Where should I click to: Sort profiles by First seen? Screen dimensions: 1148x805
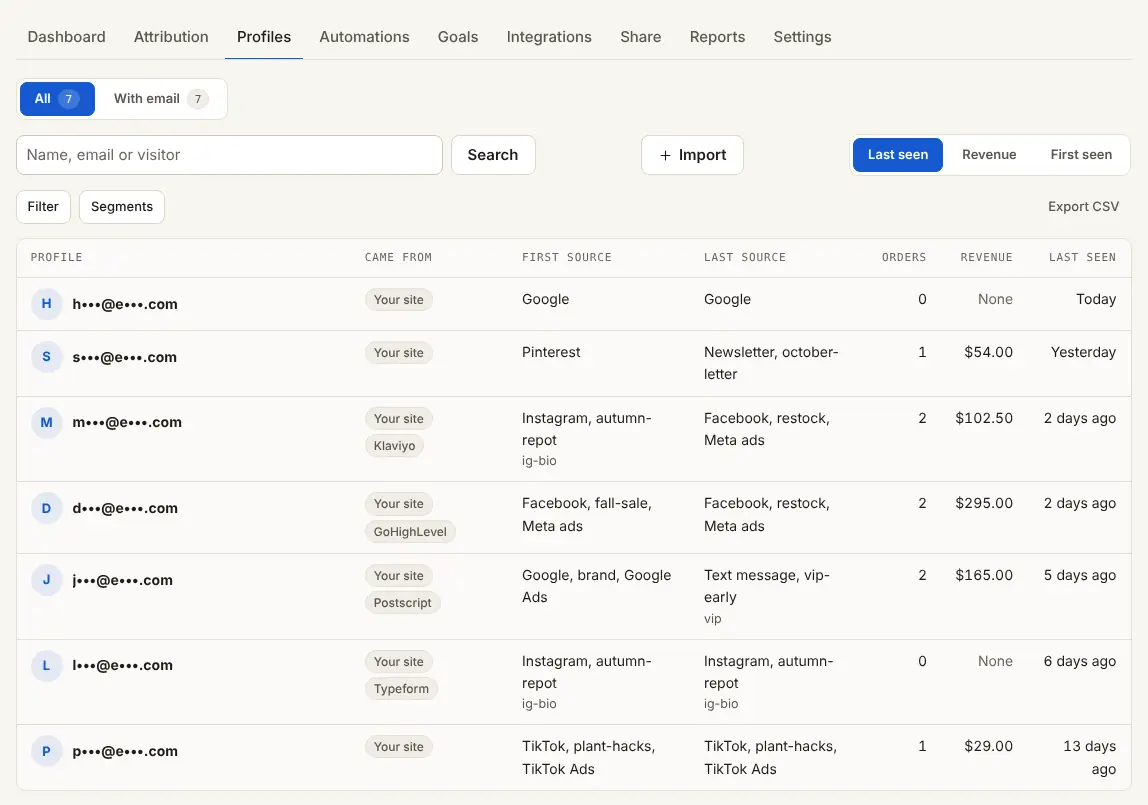click(x=1081, y=154)
